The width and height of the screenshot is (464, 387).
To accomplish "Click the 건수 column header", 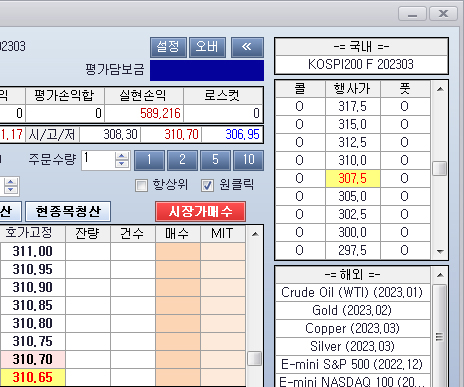I will [x=133, y=233].
